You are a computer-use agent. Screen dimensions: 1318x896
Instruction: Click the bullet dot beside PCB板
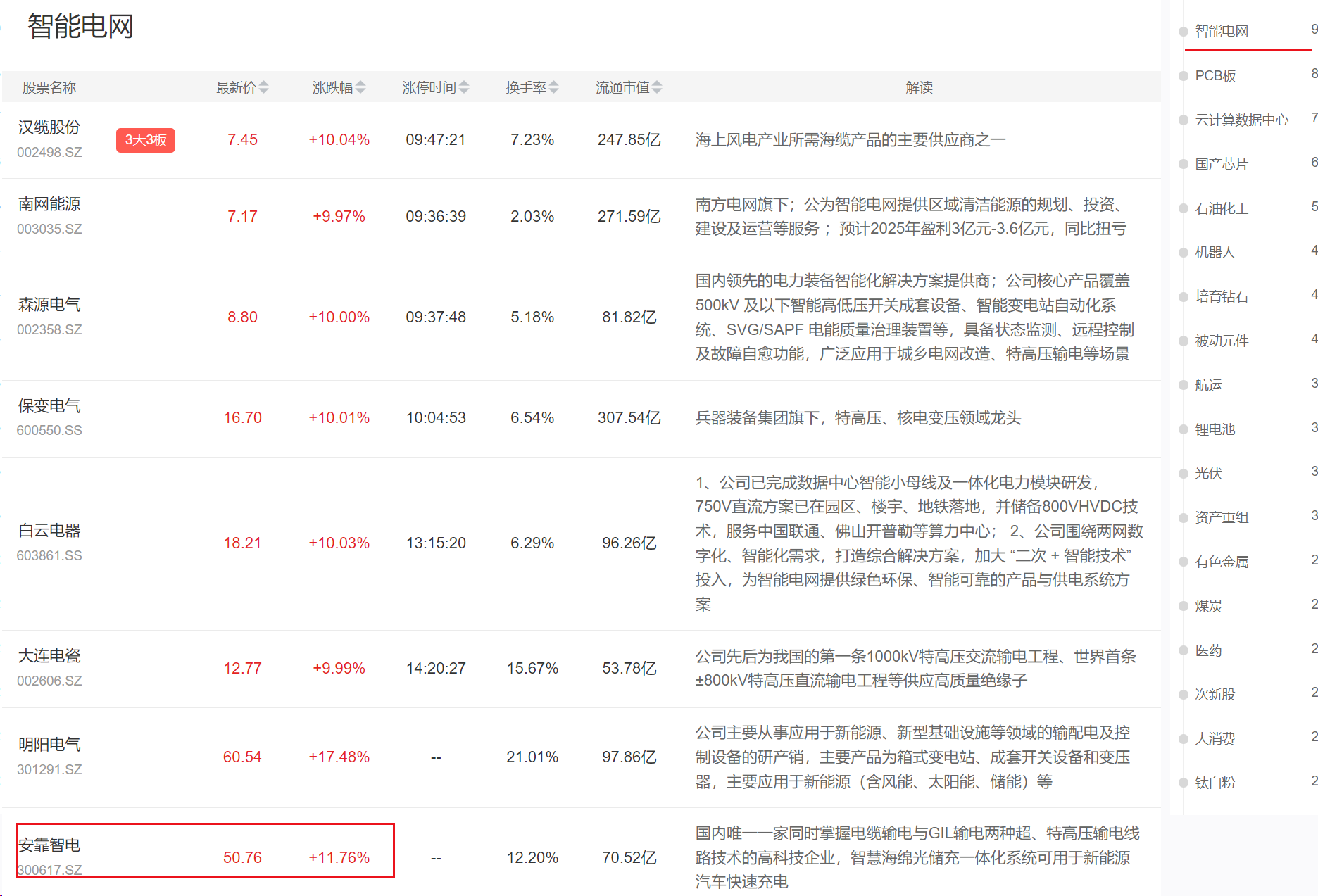(1184, 76)
